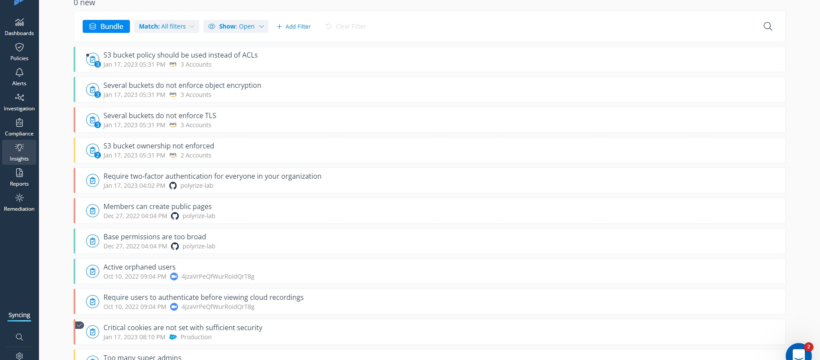The width and height of the screenshot is (820, 360).
Task: Click insight icon for Active orphaned users
Action: (x=93, y=272)
